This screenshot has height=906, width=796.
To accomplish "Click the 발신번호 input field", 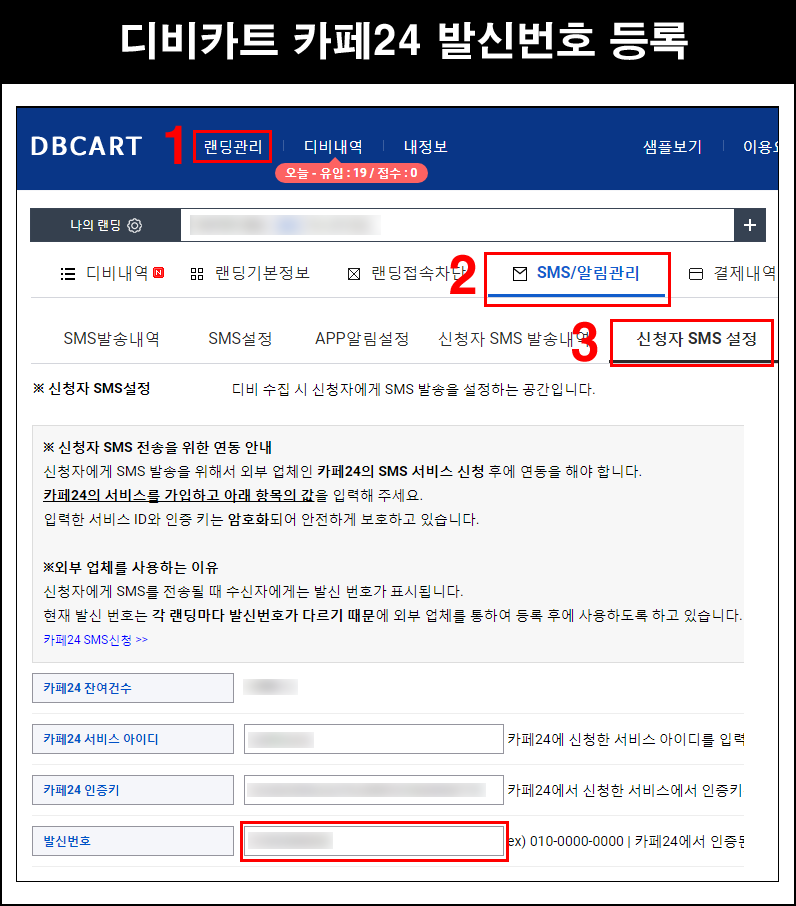I will [x=373, y=841].
